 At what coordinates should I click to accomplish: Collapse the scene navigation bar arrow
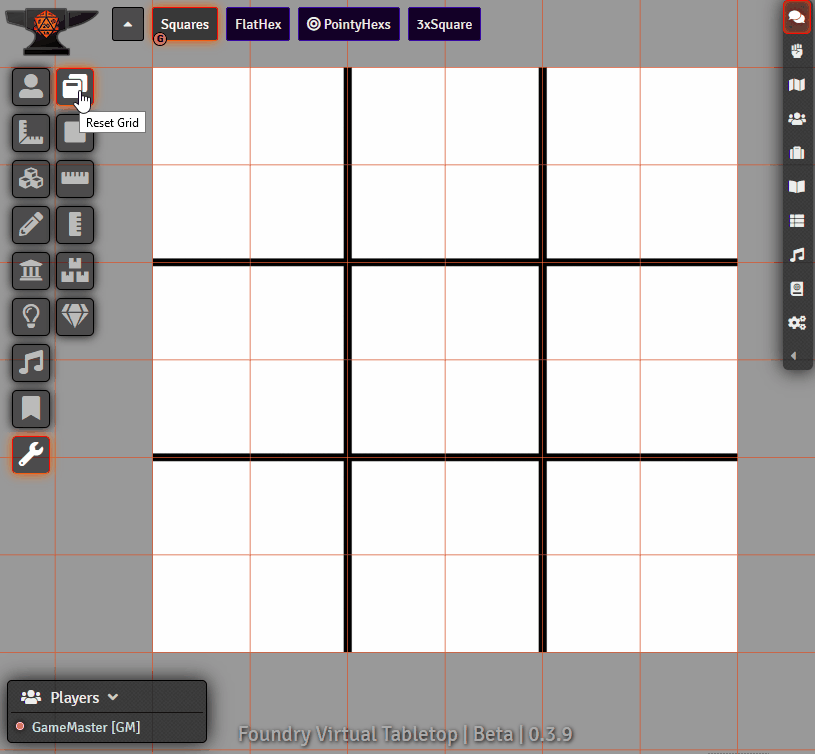(128, 24)
